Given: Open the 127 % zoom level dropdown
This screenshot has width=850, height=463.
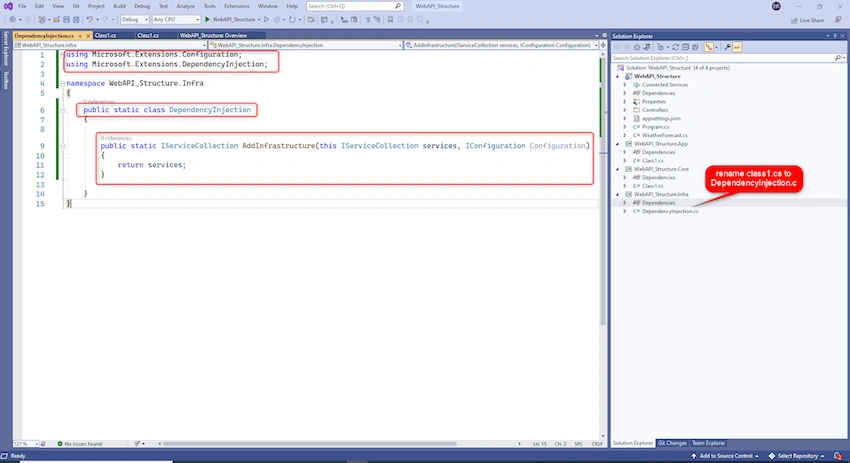Looking at the screenshot, I should pyautogui.click(x=26, y=443).
